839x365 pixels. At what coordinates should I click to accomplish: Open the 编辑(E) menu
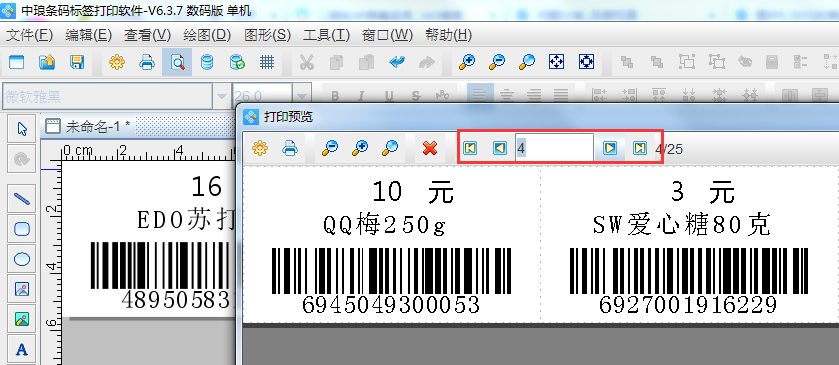[88, 35]
